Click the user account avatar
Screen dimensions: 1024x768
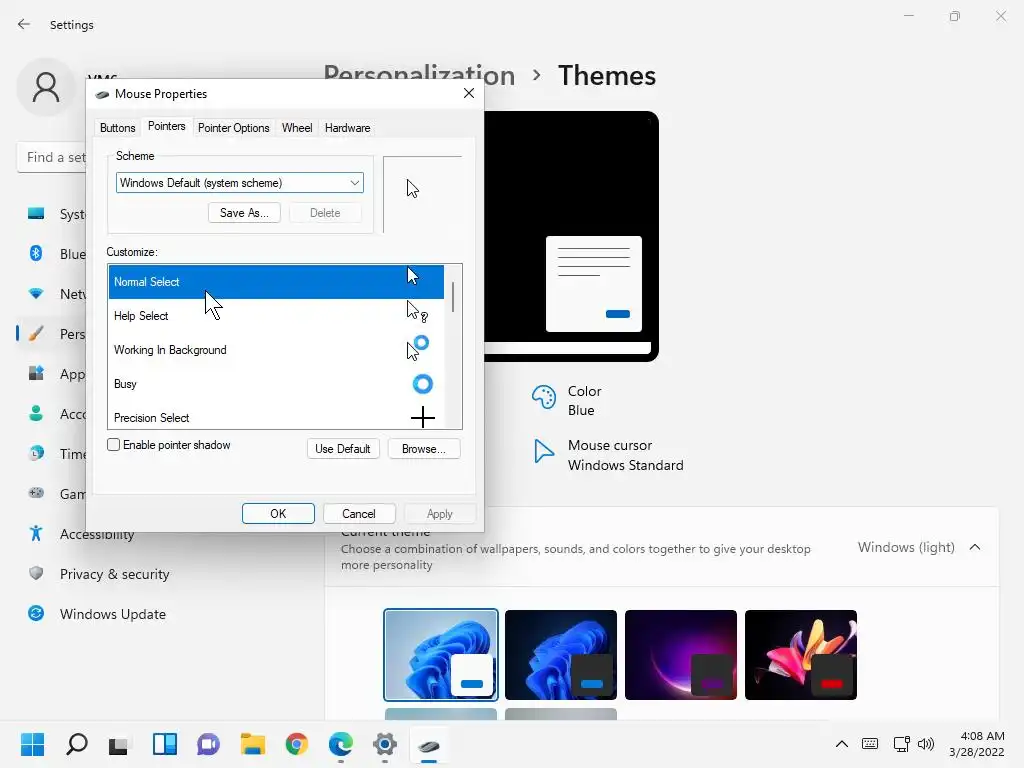click(46, 87)
